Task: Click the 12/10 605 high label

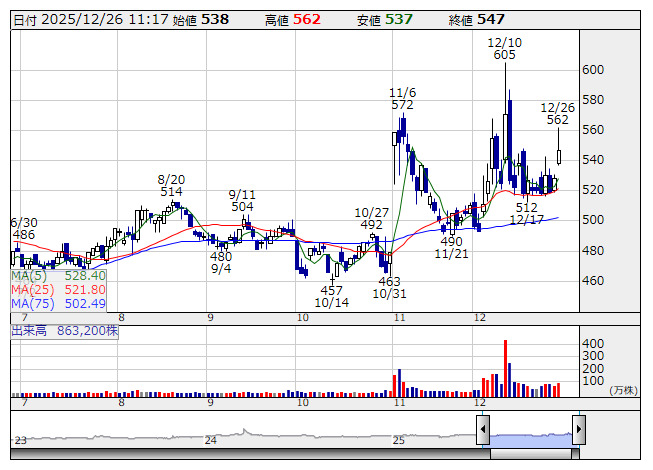Action: click(x=504, y=49)
